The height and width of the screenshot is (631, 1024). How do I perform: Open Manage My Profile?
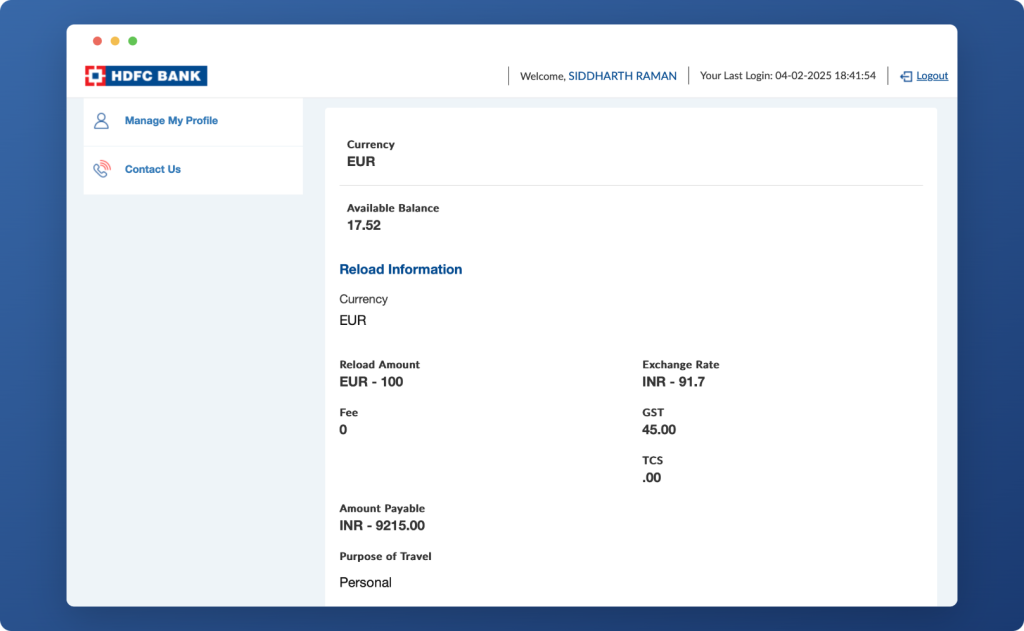click(x=170, y=120)
